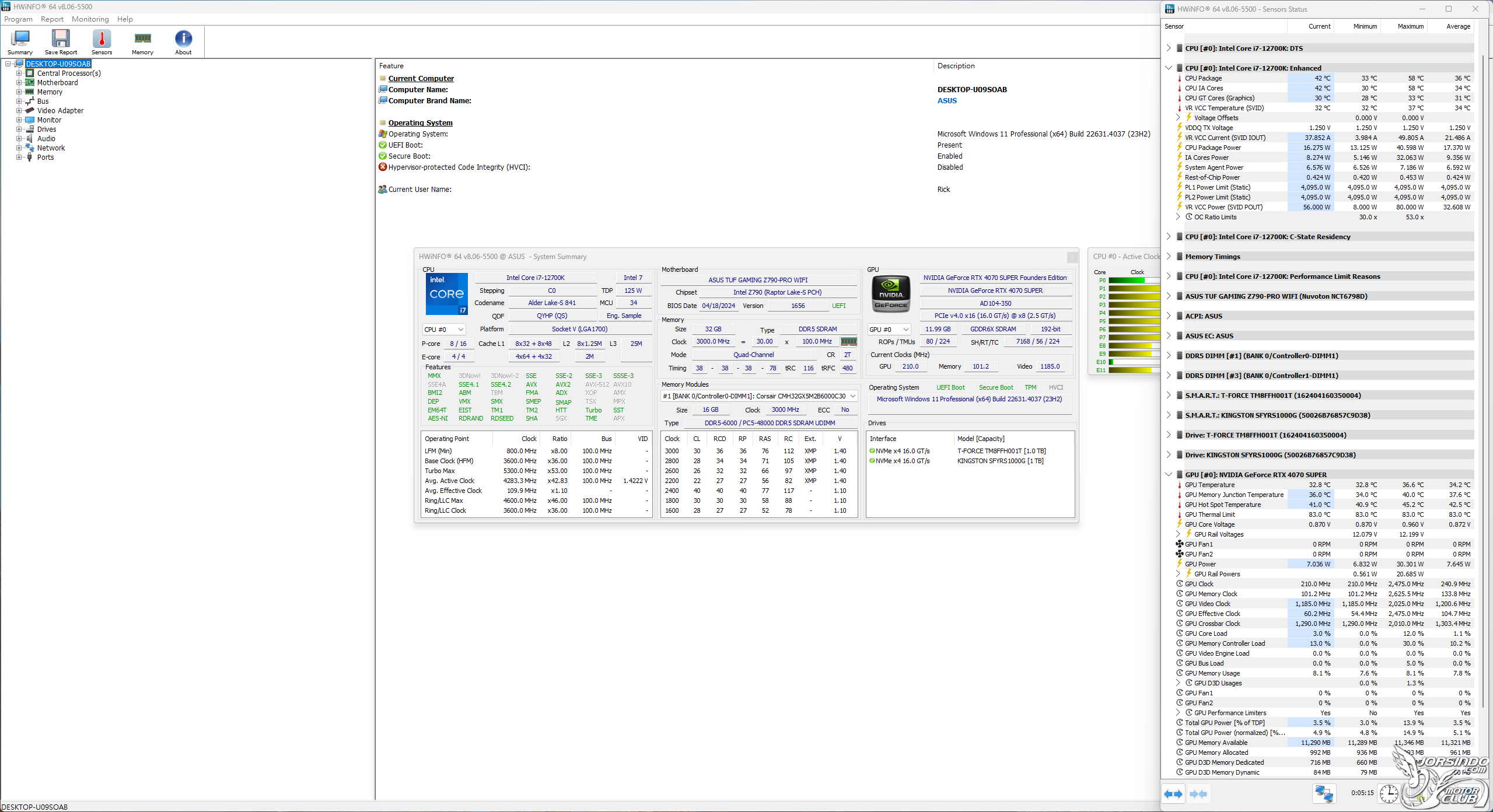Screen dimensions: 1493x812
Task: Open the Help menu
Action: [x=125, y=19]
